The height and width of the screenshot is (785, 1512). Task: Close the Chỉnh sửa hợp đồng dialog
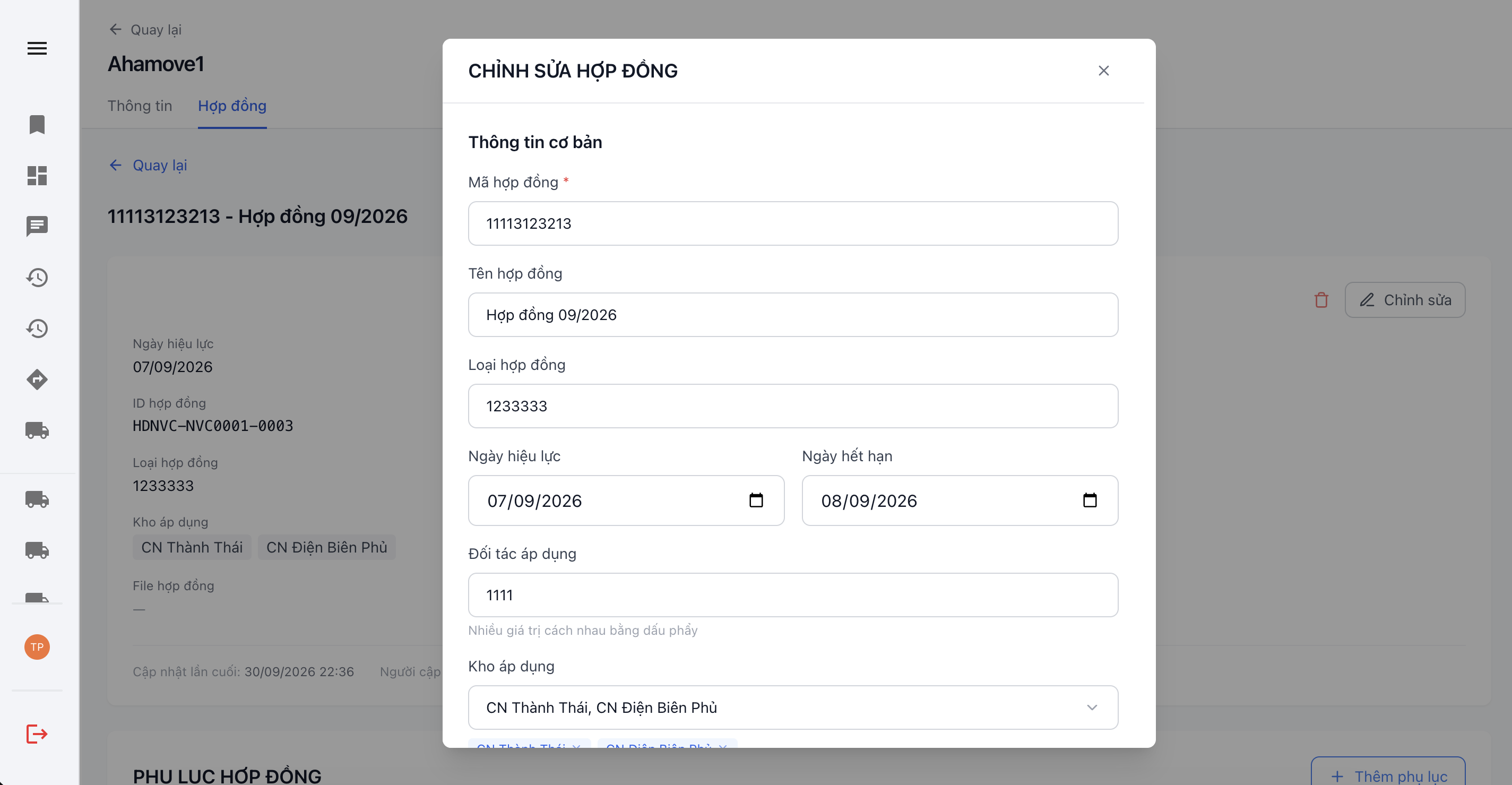click(x=1103, y=71)
